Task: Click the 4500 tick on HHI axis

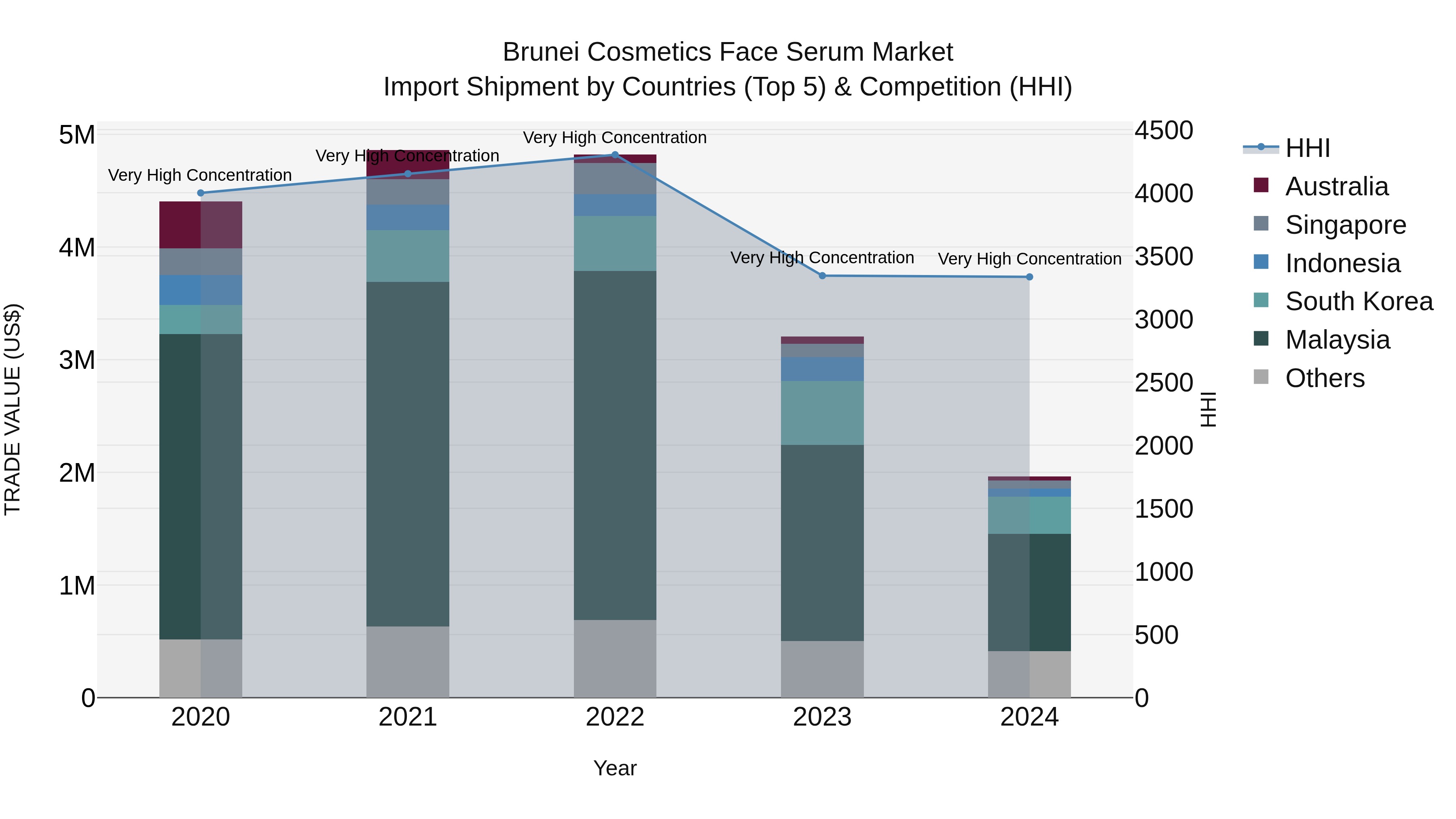Action: [x=1164, y=131]
